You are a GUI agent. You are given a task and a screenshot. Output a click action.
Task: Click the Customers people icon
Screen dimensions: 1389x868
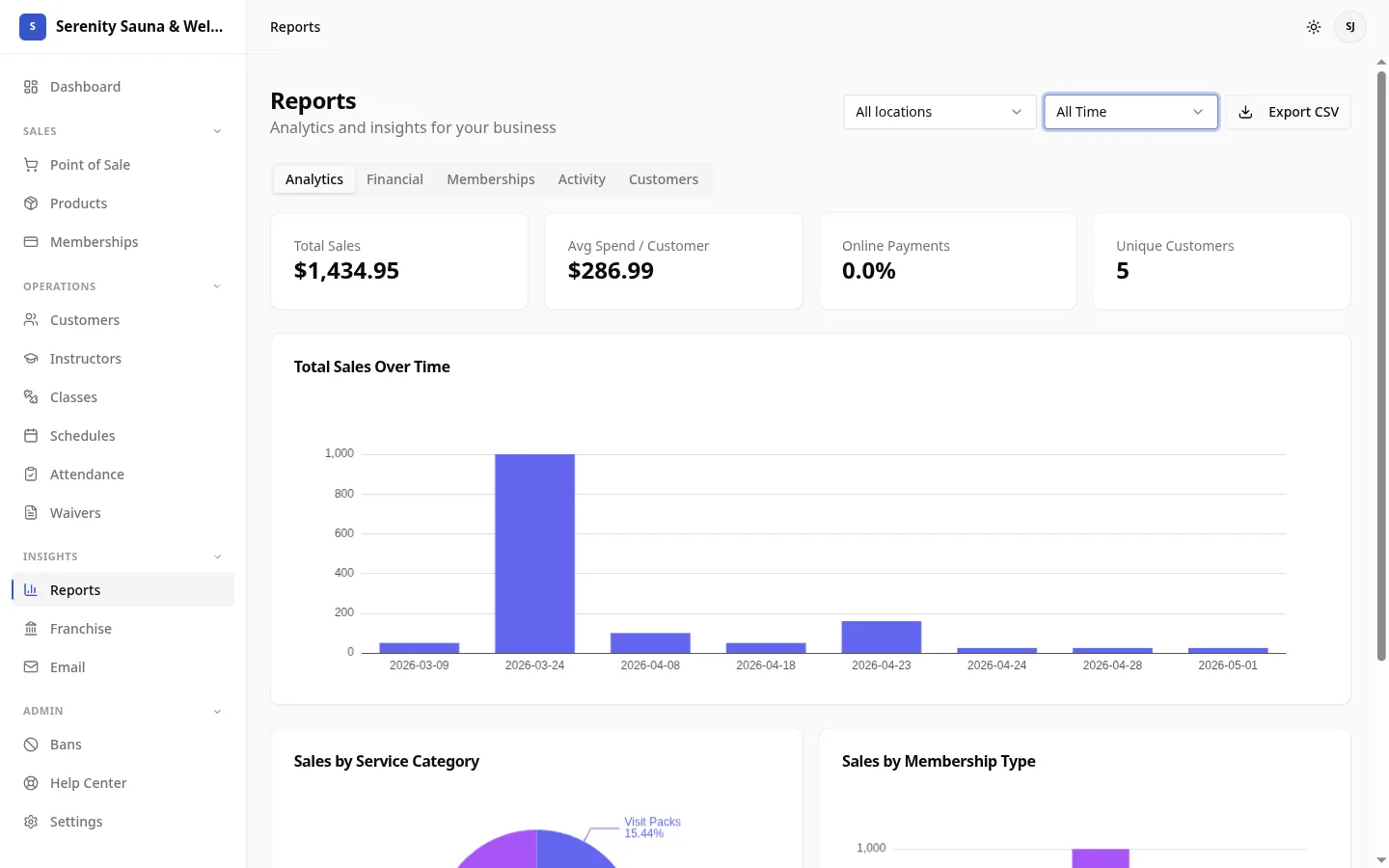(x=31, y=320)
